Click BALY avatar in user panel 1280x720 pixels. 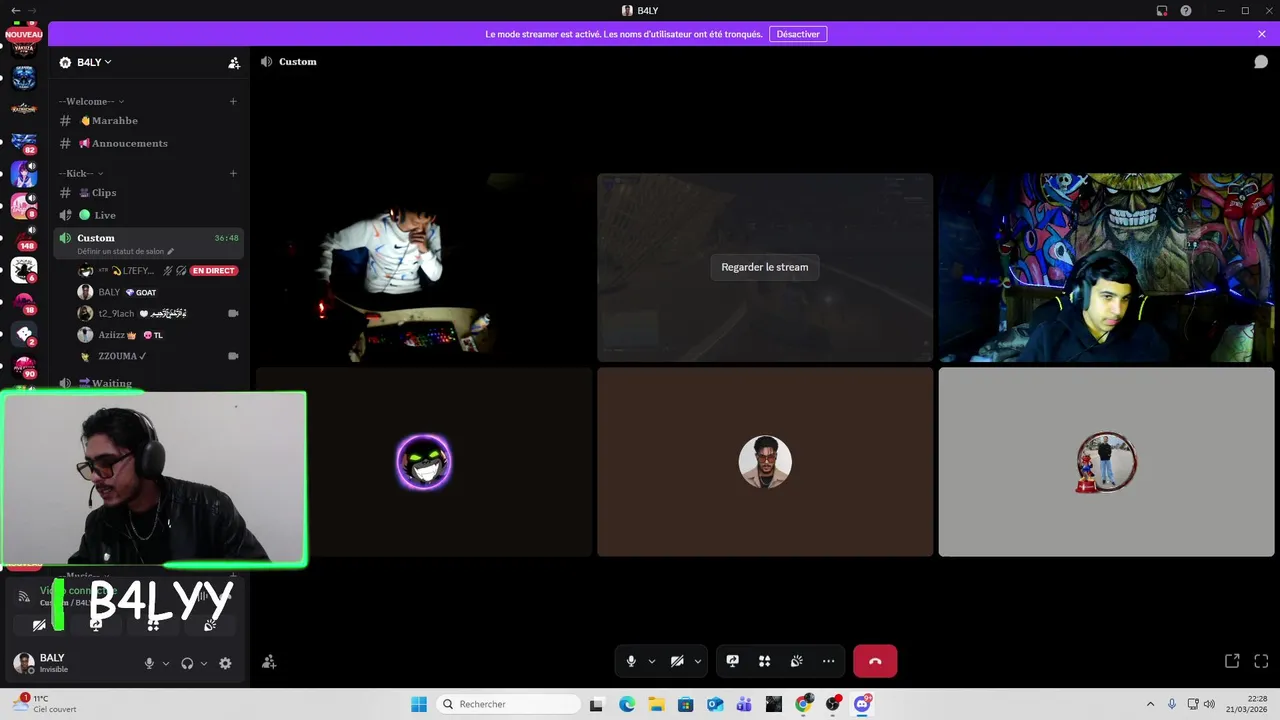pyautogui.click(x=24, y=663)
